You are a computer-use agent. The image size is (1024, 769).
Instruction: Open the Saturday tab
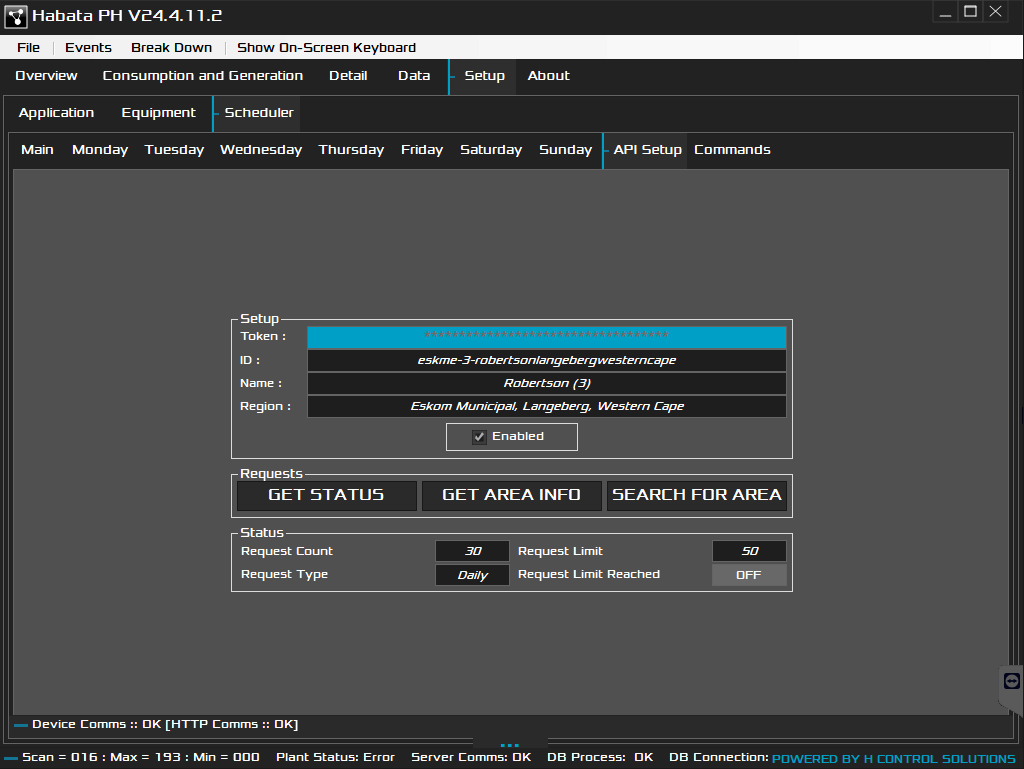pyautogui.click(x=491, y=150)
